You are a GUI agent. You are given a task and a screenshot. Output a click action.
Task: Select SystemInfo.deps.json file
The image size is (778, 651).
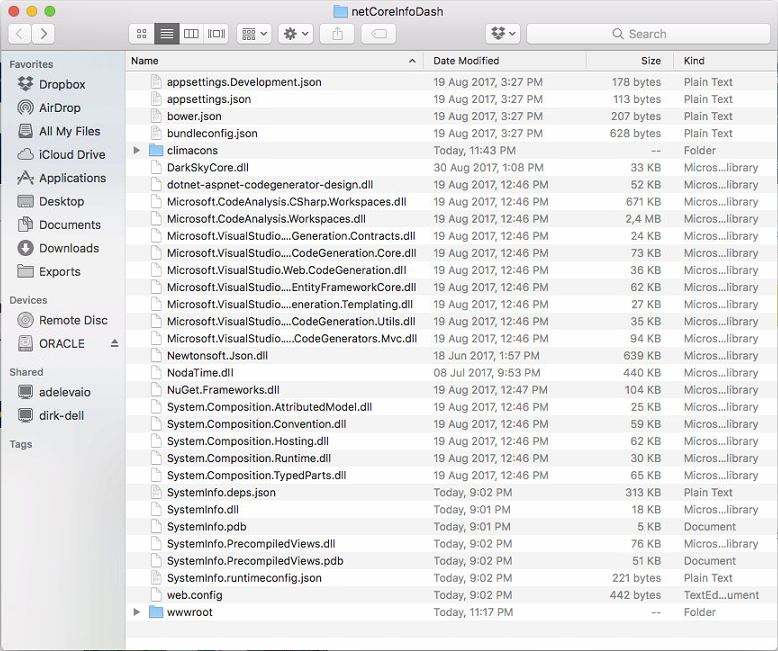tap(452, 492)
